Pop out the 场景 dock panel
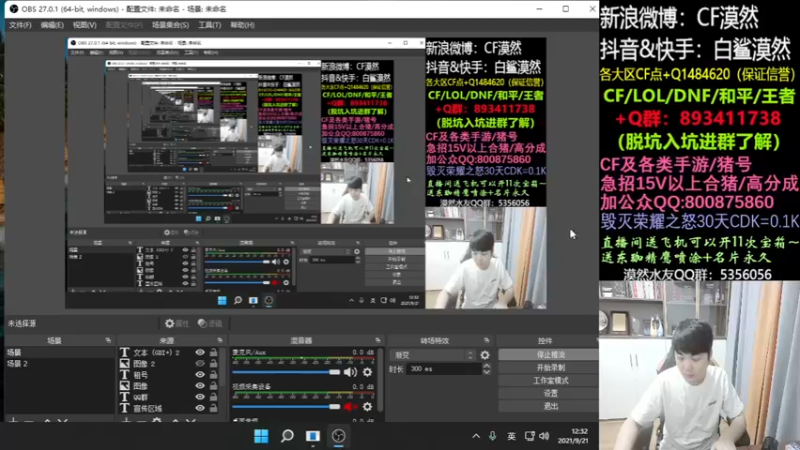Screen dimensions: 800x450 pyautogui.click(x=108, y=340)
